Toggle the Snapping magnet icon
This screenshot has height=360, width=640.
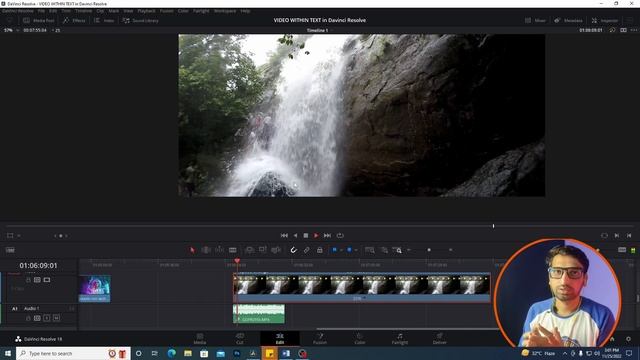[293, 250]
